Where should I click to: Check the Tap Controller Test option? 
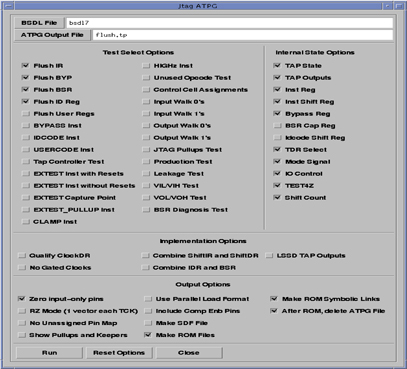(25, 162)
